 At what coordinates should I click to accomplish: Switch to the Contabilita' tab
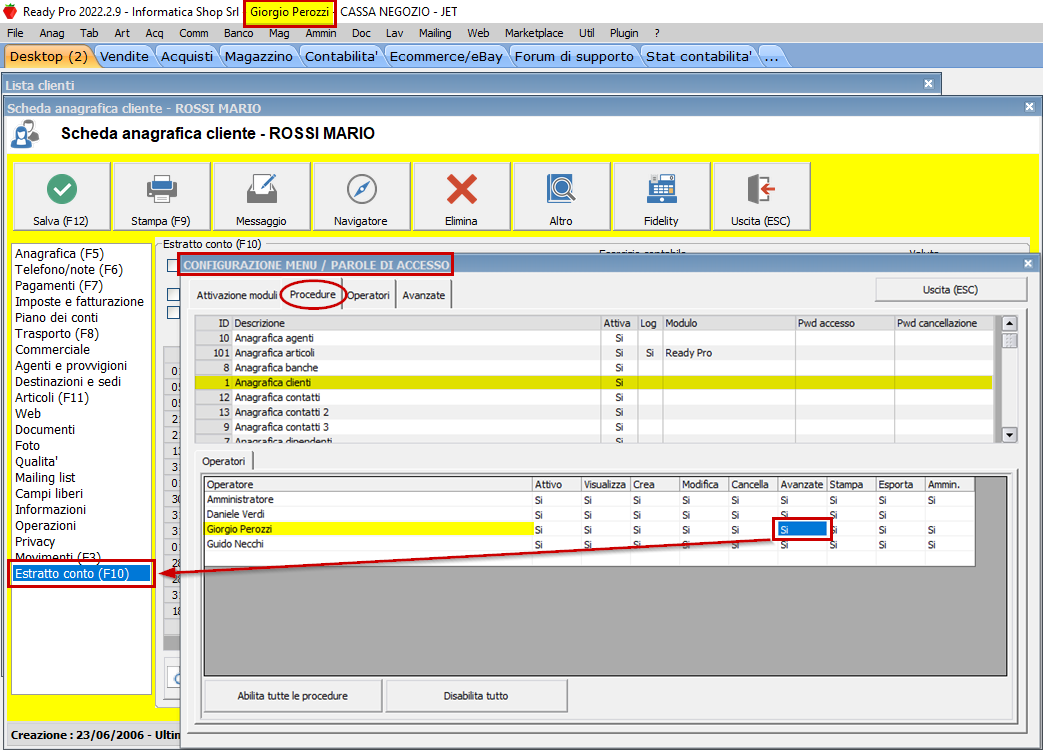click(x=341, y=57)
